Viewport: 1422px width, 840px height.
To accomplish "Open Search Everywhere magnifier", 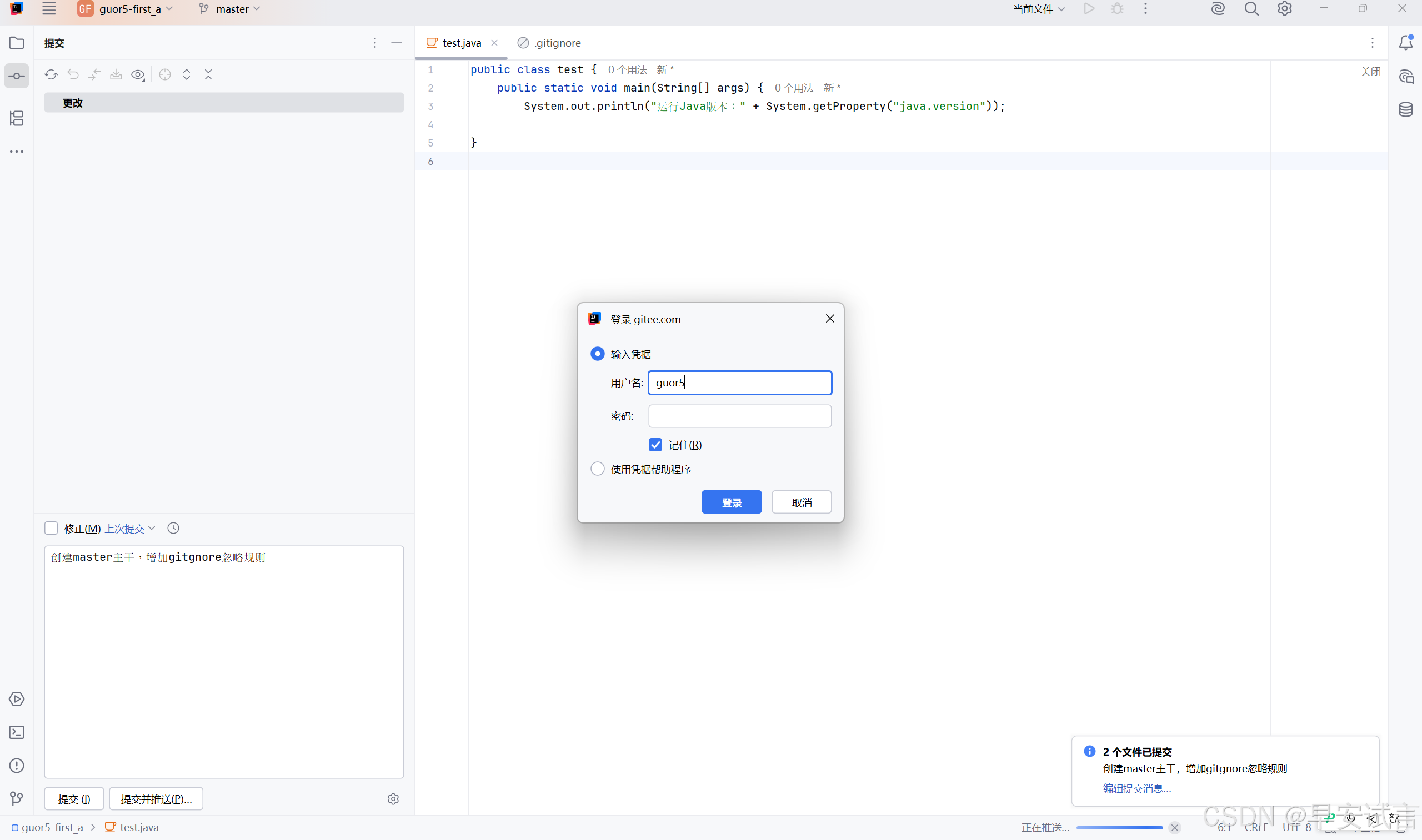I will tap(1251, 8).
